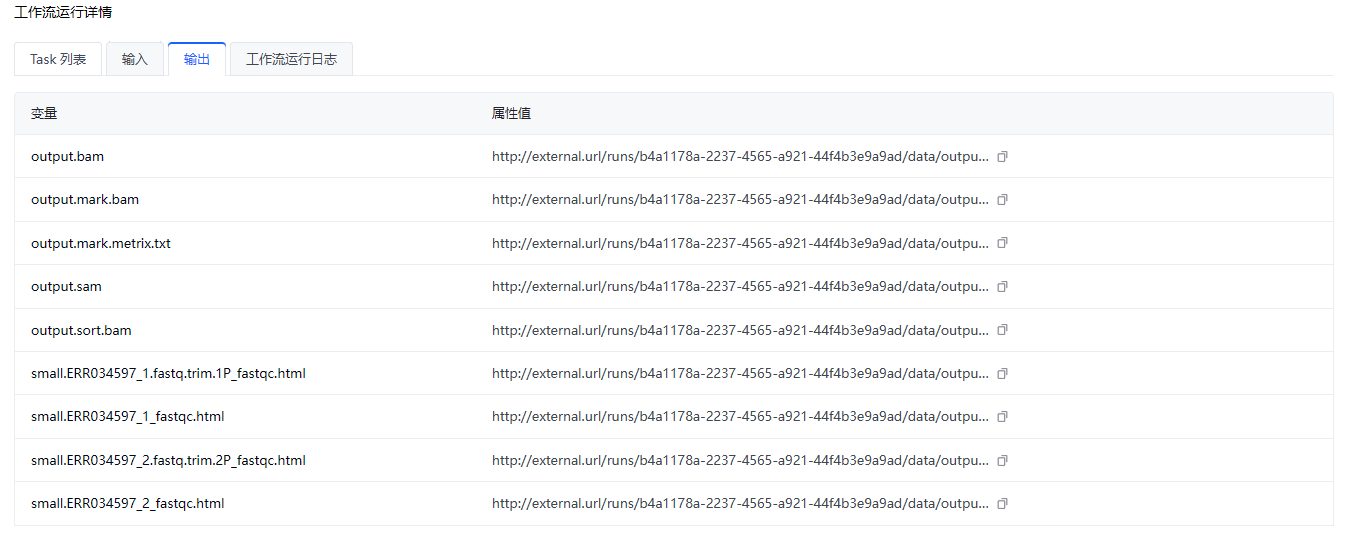Click the 工作流运行详情 page title
The height and width of the screenshot is (538, 1347).
(63, 13)
